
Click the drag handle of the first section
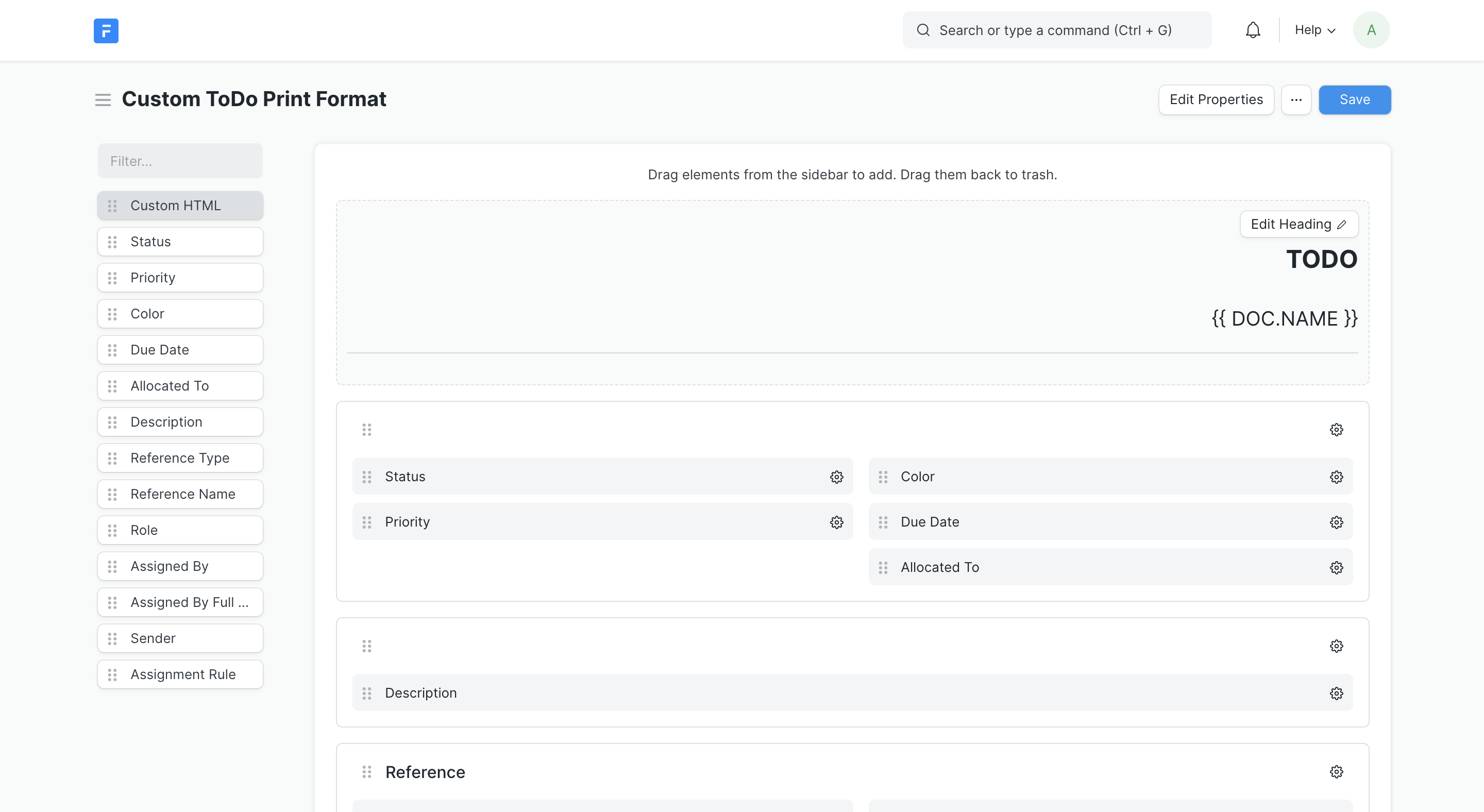coord(367,429)
